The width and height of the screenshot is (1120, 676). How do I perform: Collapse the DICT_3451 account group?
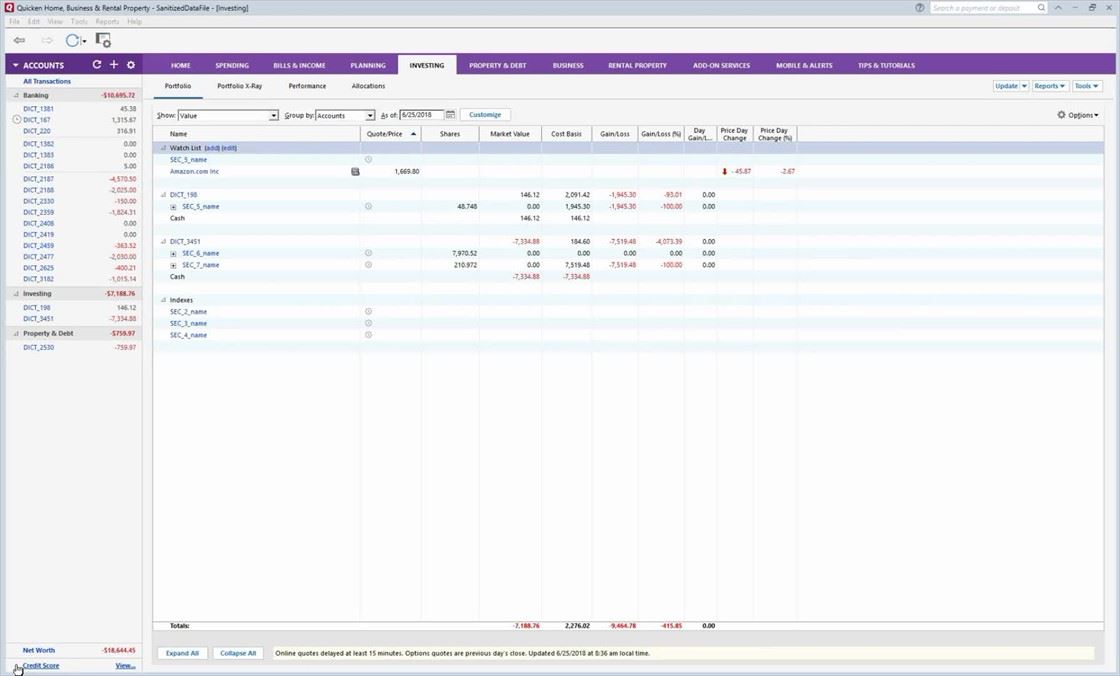[163, 242]
